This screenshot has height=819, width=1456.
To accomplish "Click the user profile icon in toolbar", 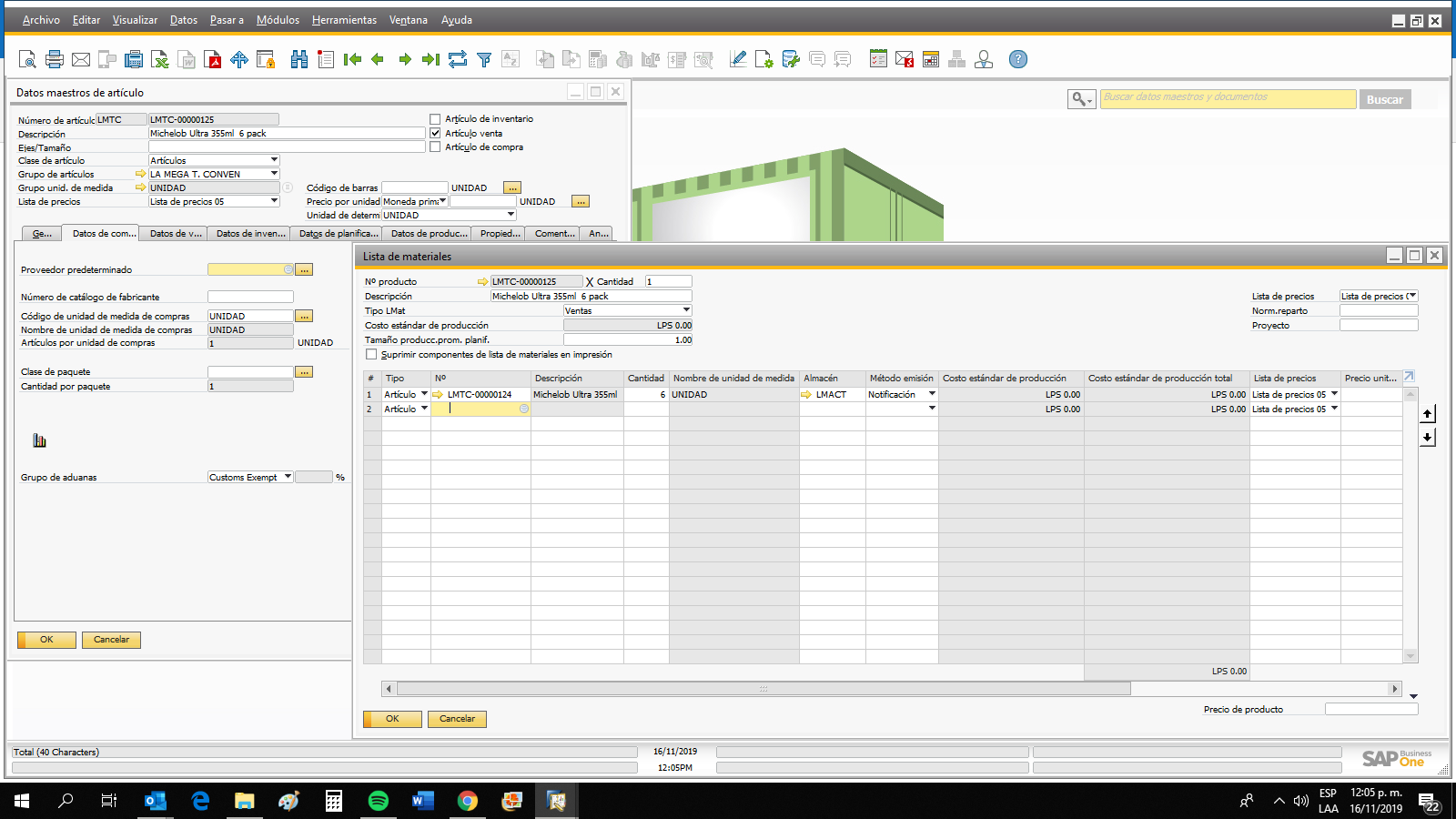I will coord(984,59).
